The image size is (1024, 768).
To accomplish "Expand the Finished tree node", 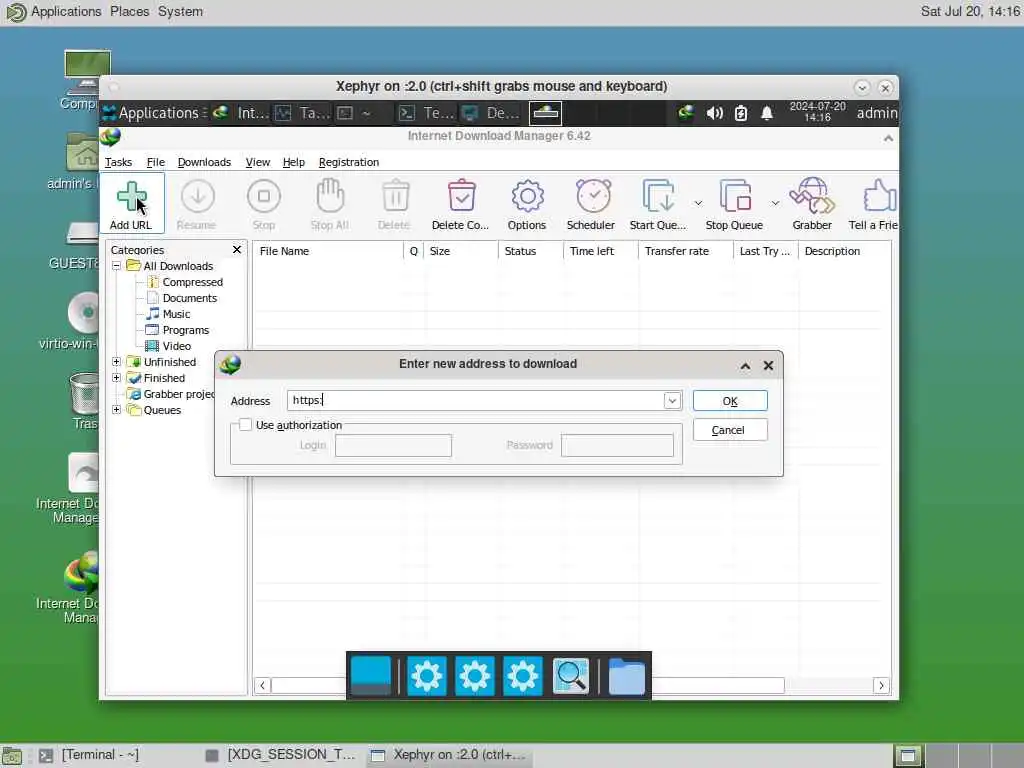I will point(116,378).
